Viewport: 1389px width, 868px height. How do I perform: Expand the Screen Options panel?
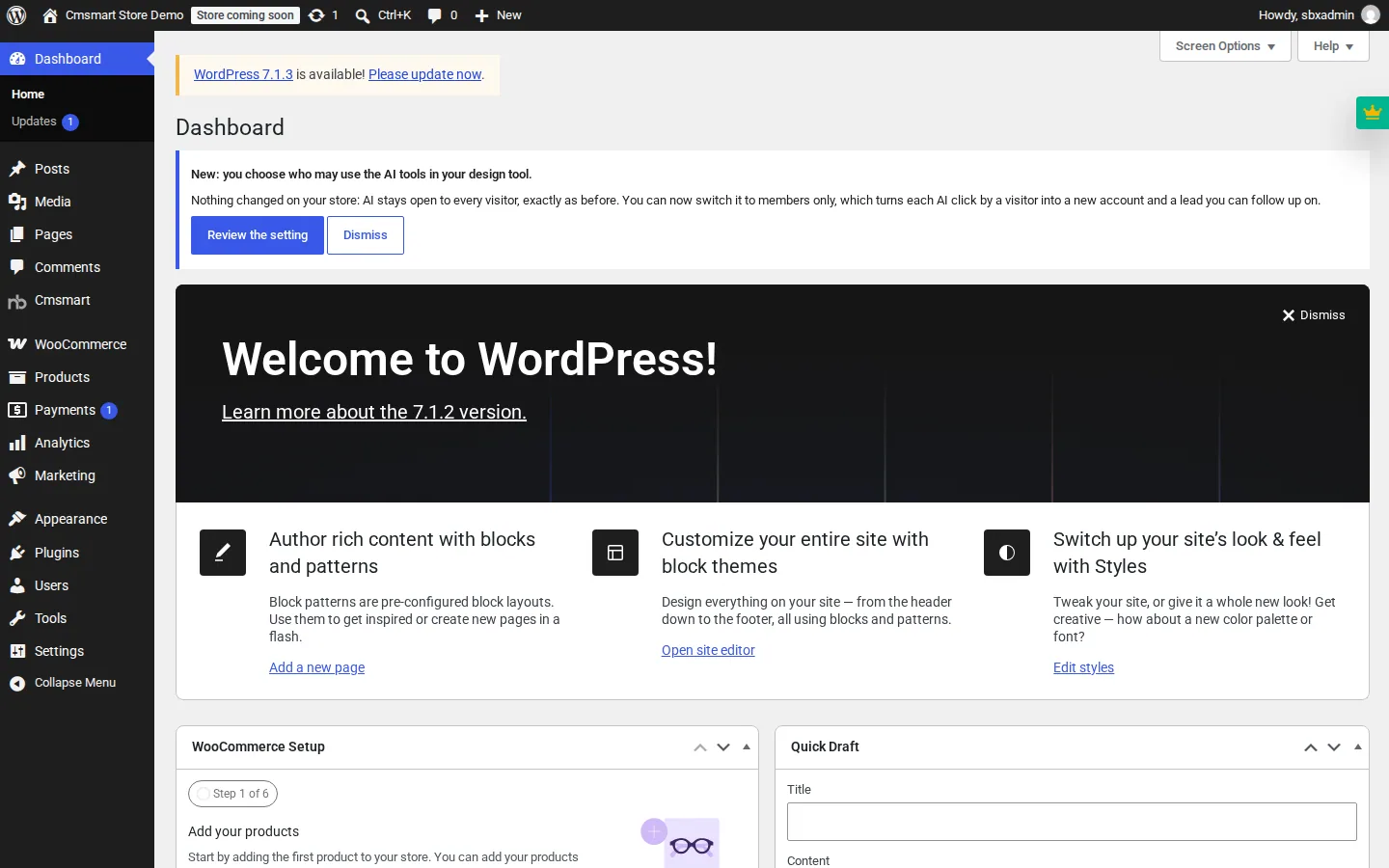(1225, 46)
